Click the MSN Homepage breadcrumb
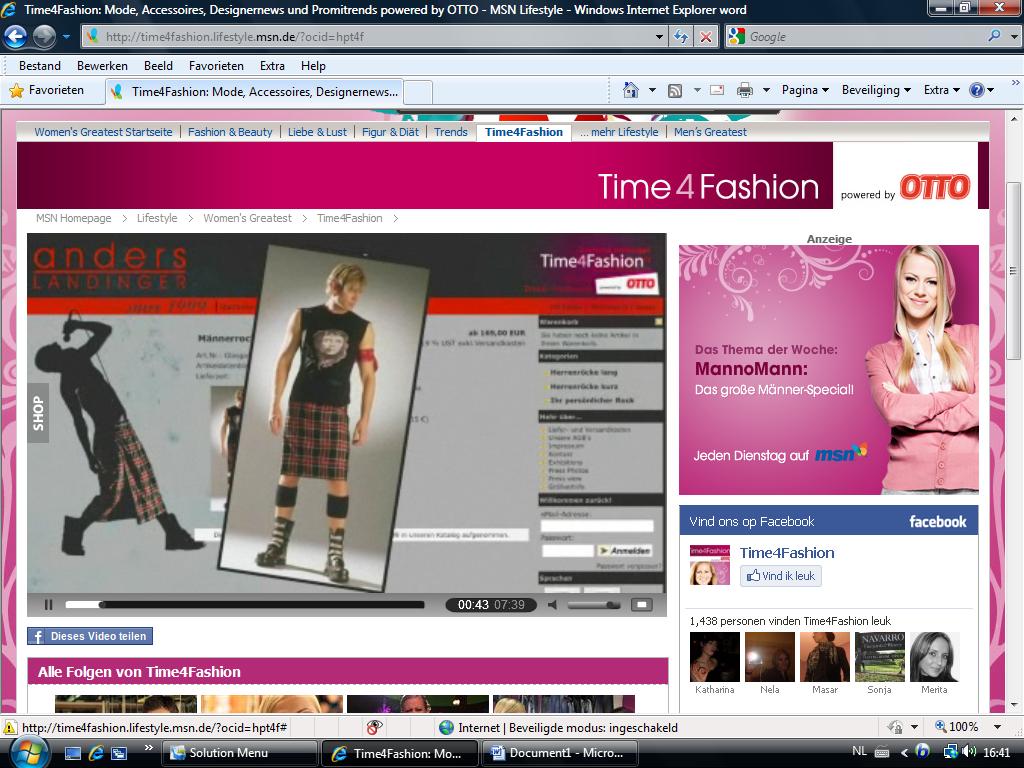This screenshot has height=768, width=1024. [74, 218]
